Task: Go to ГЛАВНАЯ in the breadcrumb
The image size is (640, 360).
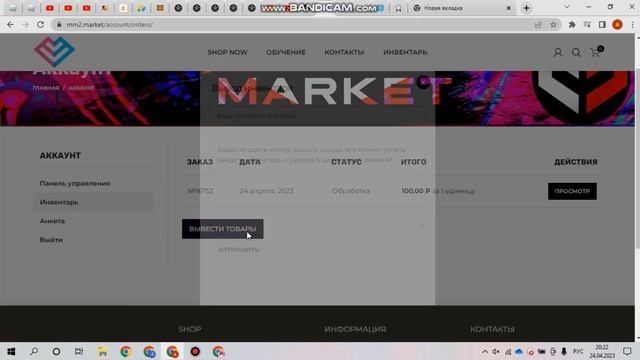Action: pyautogui.click(x=46, y=88)
